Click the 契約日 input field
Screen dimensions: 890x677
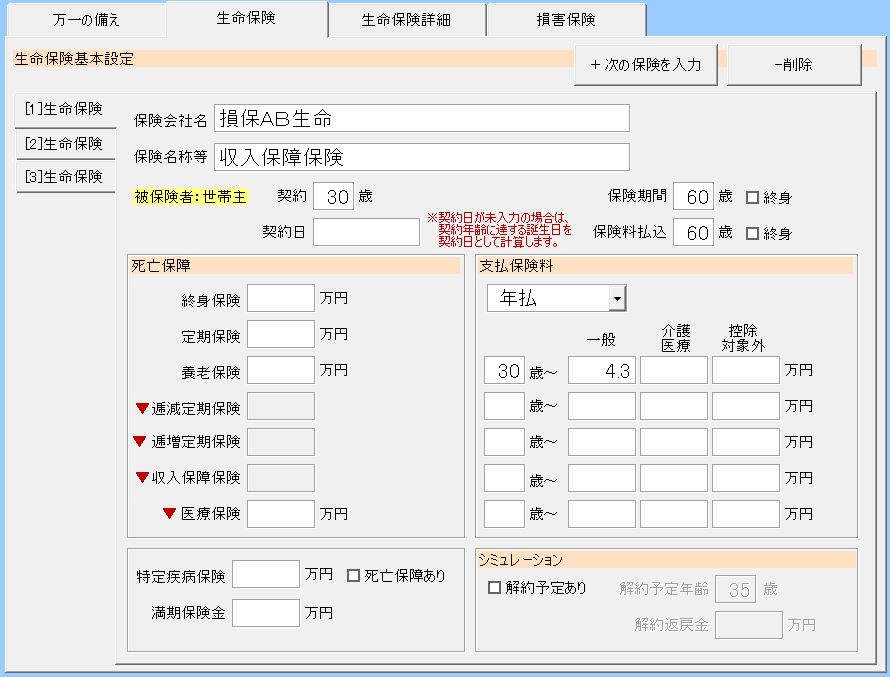[366, 232]
